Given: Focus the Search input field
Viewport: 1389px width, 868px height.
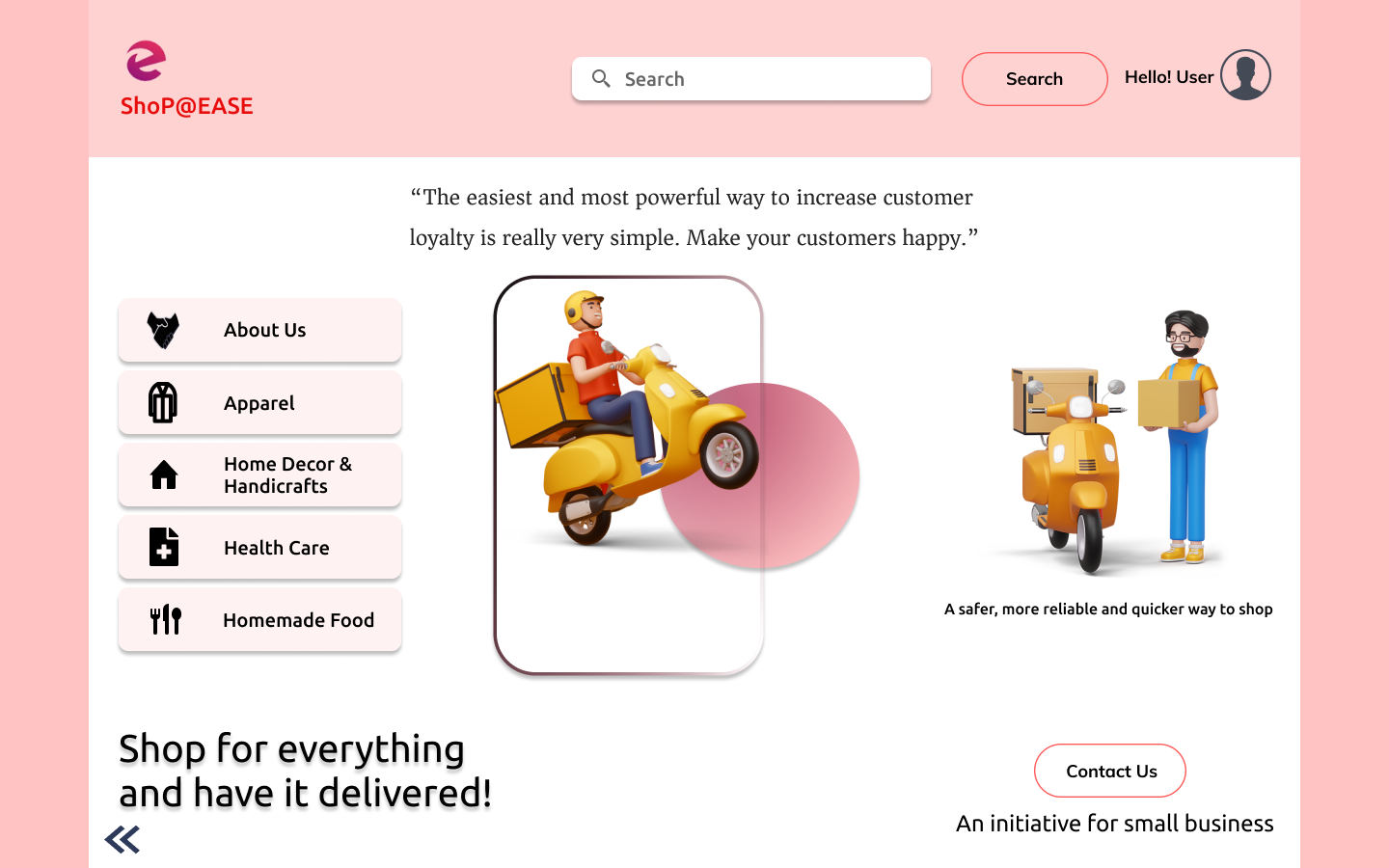Looking at the screenshot, I should 751,79.
